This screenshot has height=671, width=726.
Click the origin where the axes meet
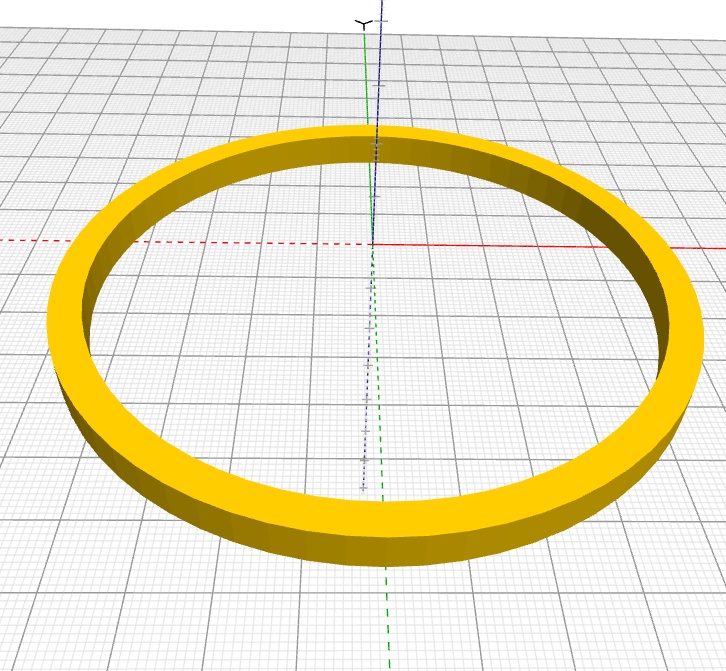click(373, 244)
